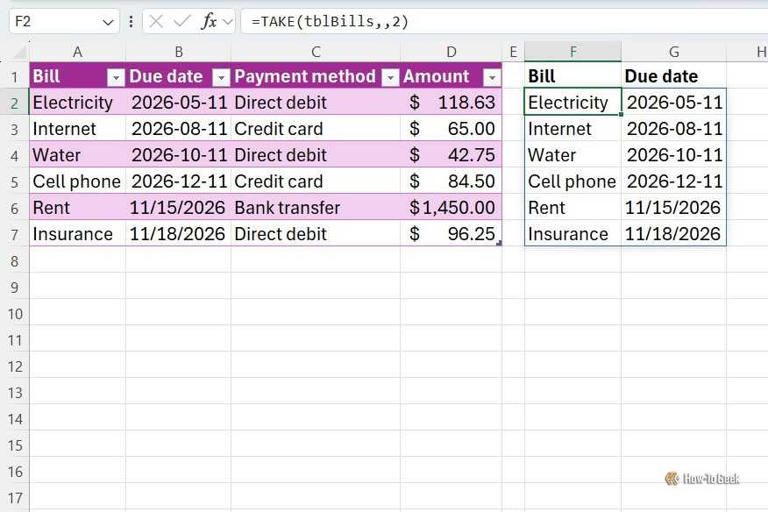Select row 2 header
This screenshot has height=512, width=768.
coord(15,103)
